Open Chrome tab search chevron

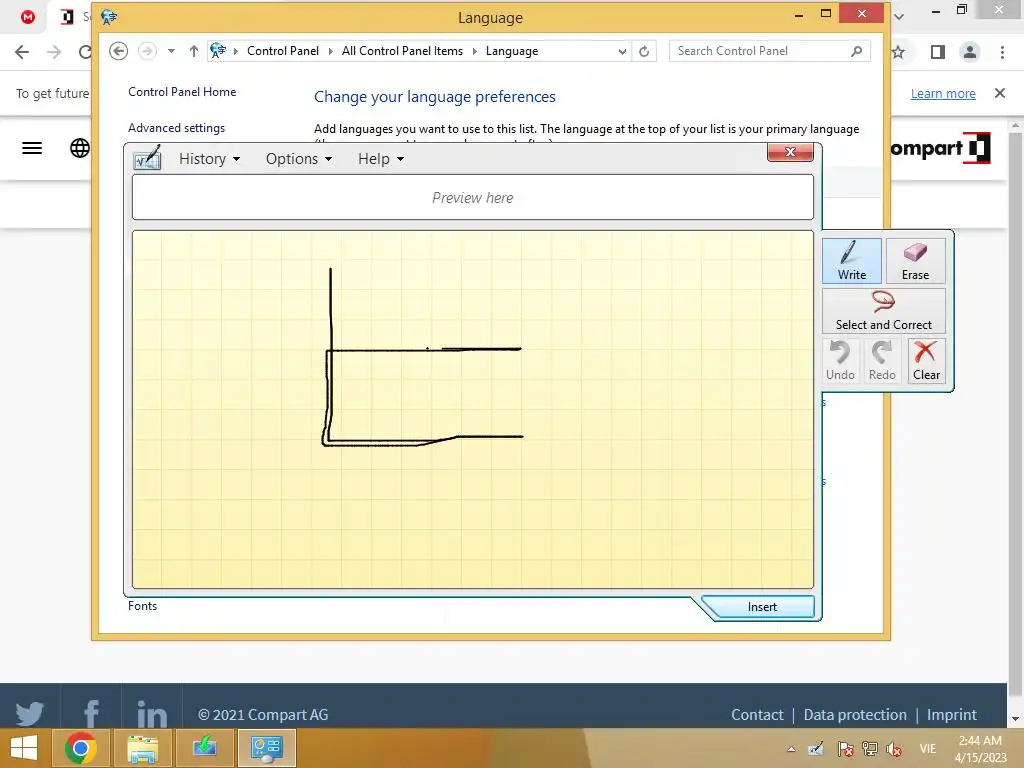tap(899, 17)
